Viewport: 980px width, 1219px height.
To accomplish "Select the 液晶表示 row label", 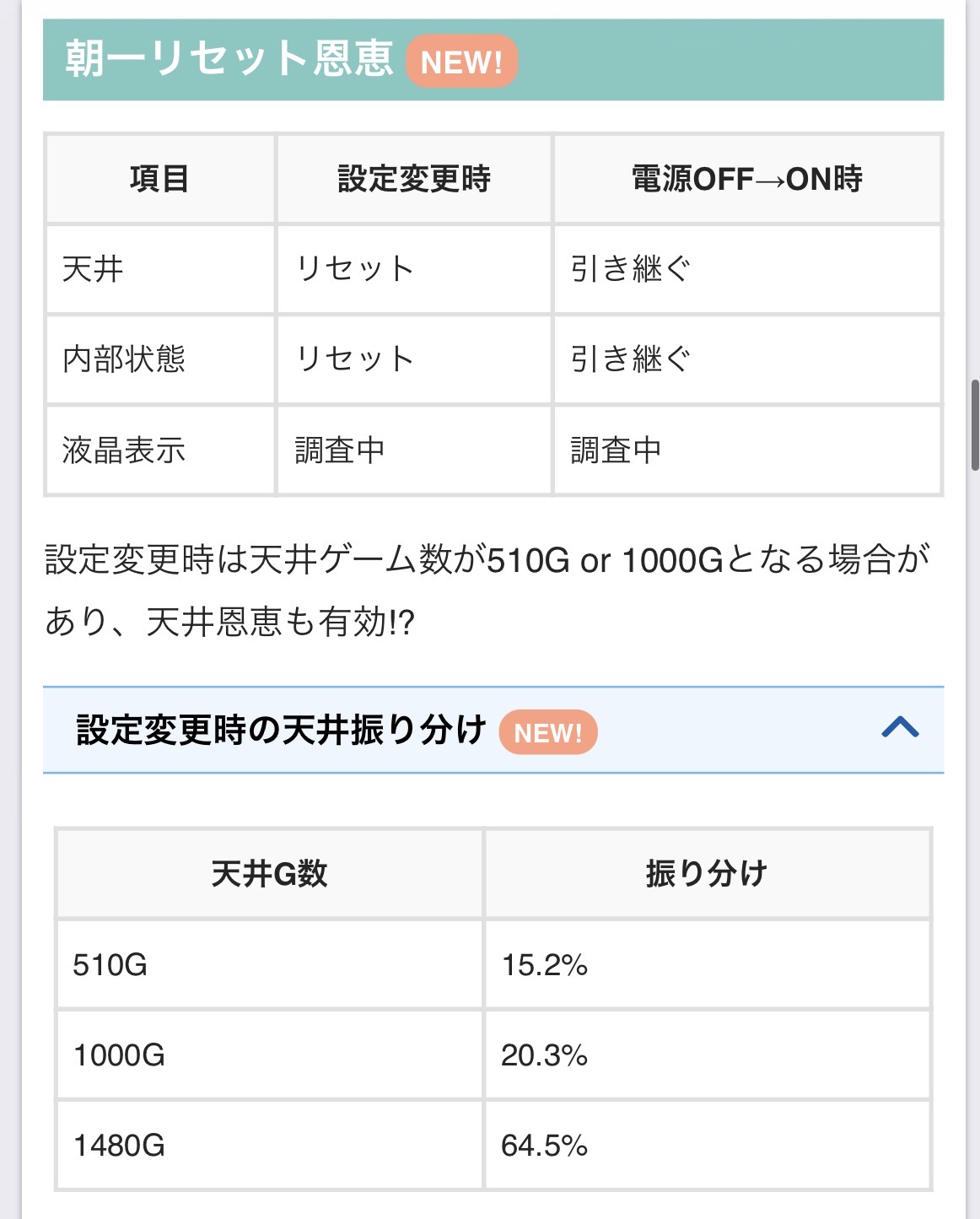I will [124, 450].
